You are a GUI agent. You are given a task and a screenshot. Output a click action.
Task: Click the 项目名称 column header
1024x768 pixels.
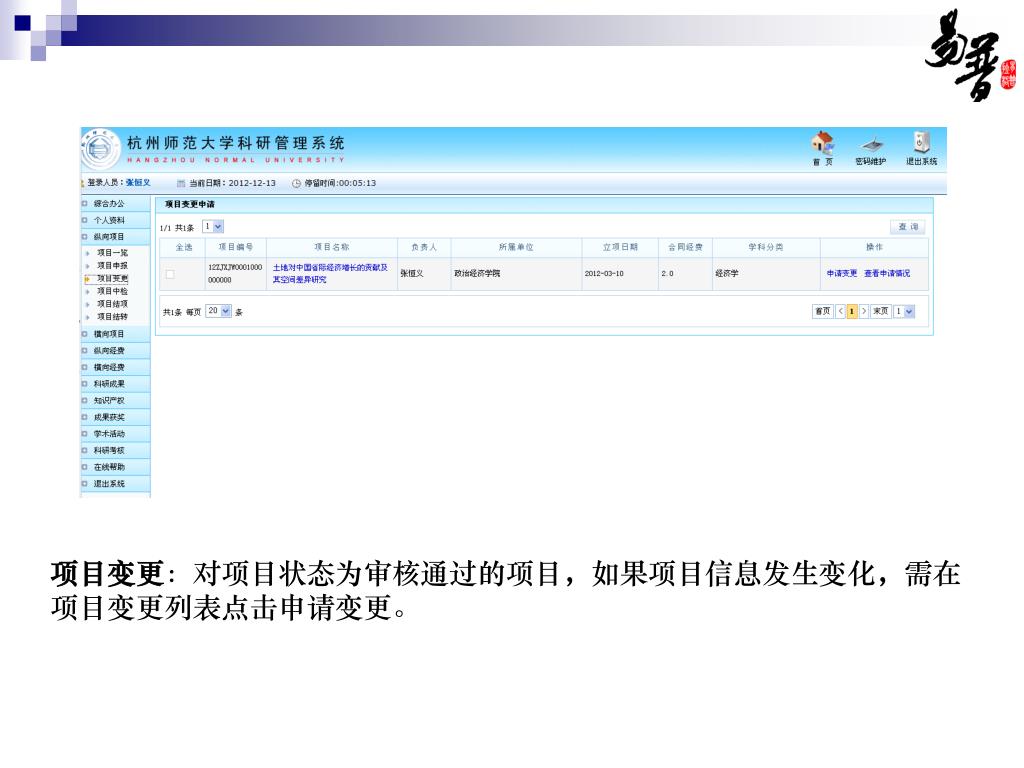click(x=332, y=248)
